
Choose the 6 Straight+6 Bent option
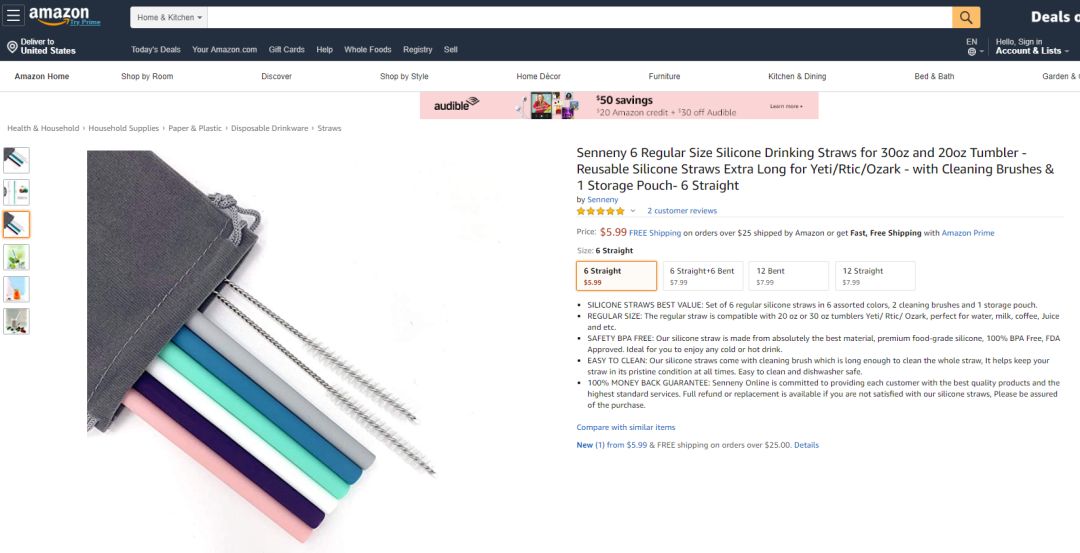[x=704, y=276]
